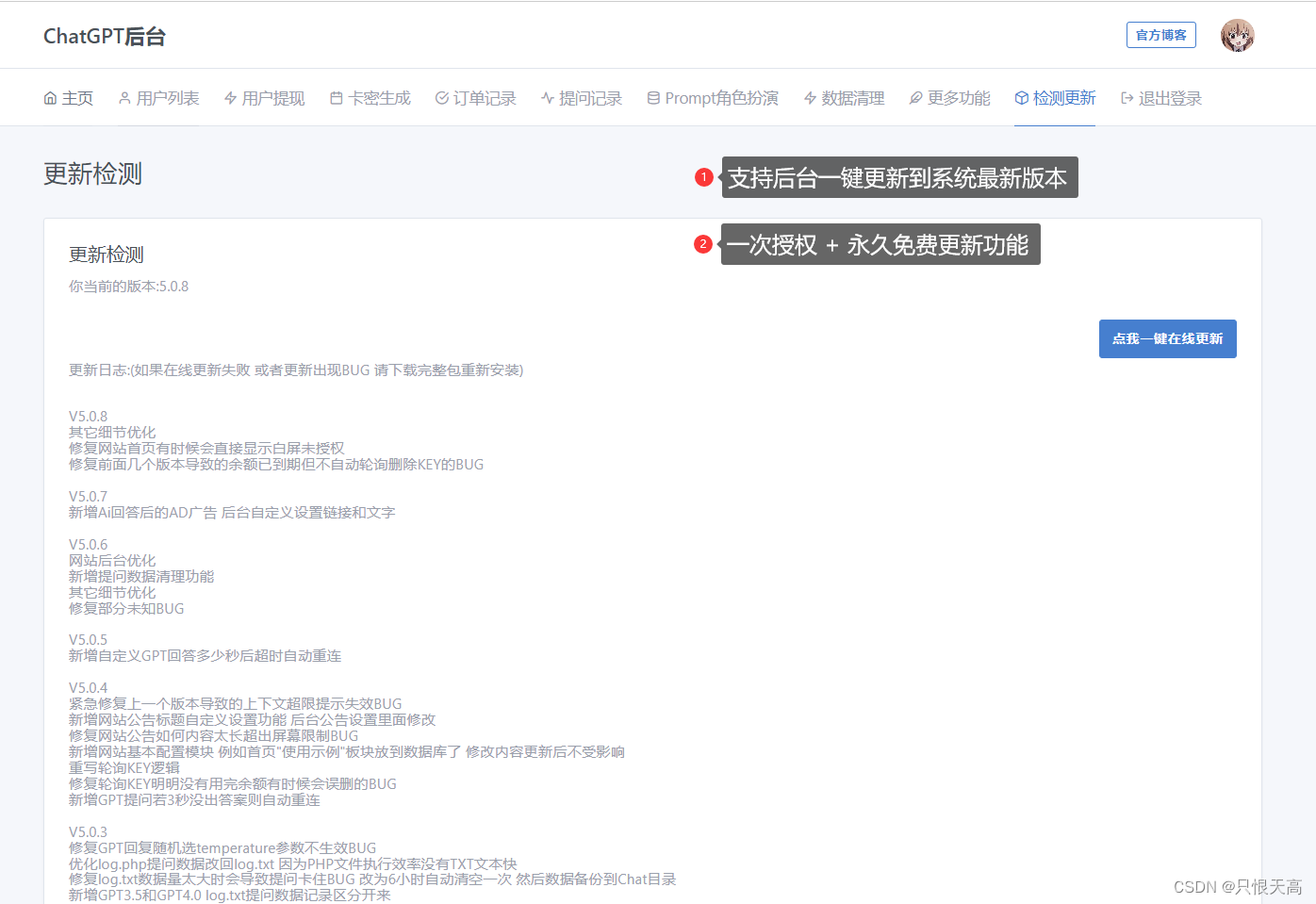Click the feather icon beside 更多功能
The height and width of the screenshot is (904, 1316).
[915, 98]
